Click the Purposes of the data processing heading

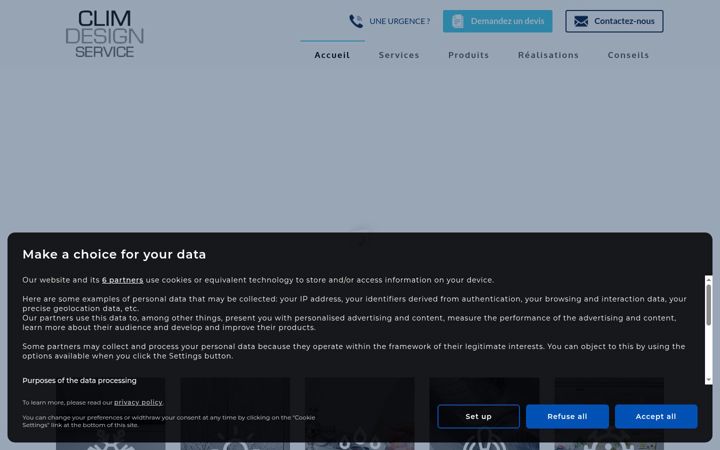point(79,381)
